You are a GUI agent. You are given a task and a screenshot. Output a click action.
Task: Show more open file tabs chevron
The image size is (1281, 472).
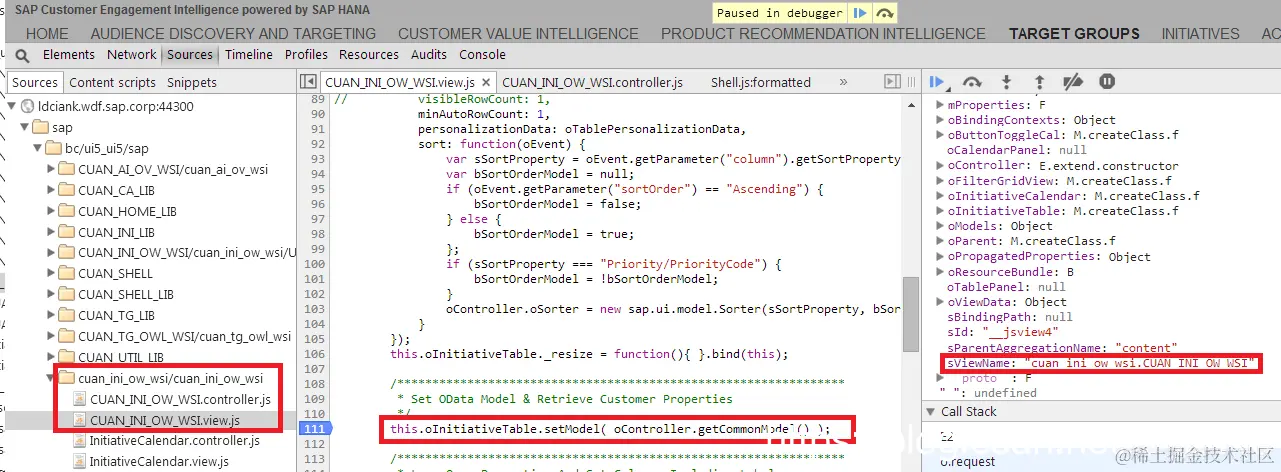point(843,82)
